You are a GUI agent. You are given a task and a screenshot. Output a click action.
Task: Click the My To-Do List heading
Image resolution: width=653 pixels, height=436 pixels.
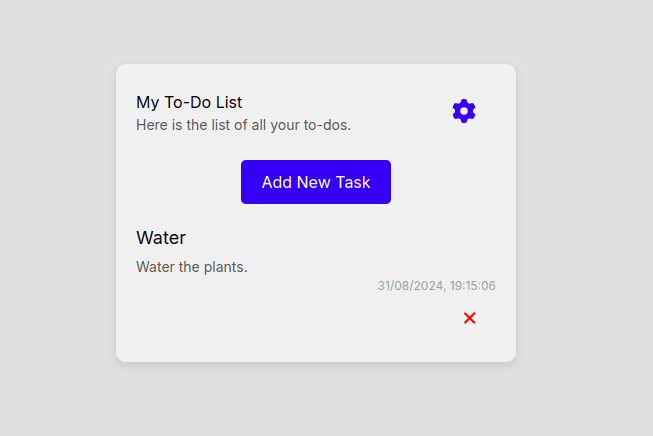point(189,102)
